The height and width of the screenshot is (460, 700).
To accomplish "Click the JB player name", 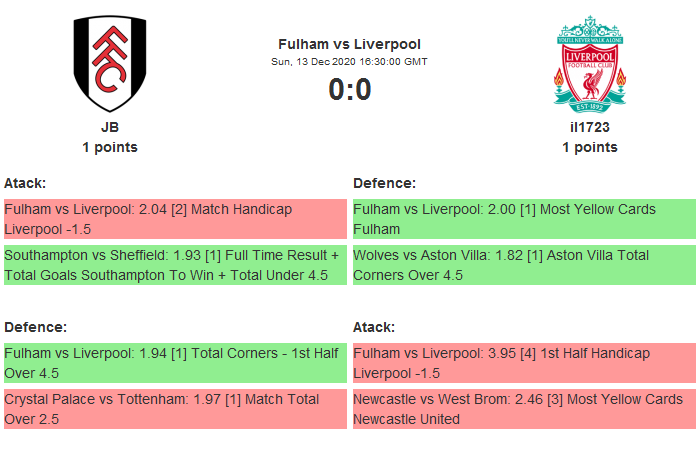I will click(110, 127).
